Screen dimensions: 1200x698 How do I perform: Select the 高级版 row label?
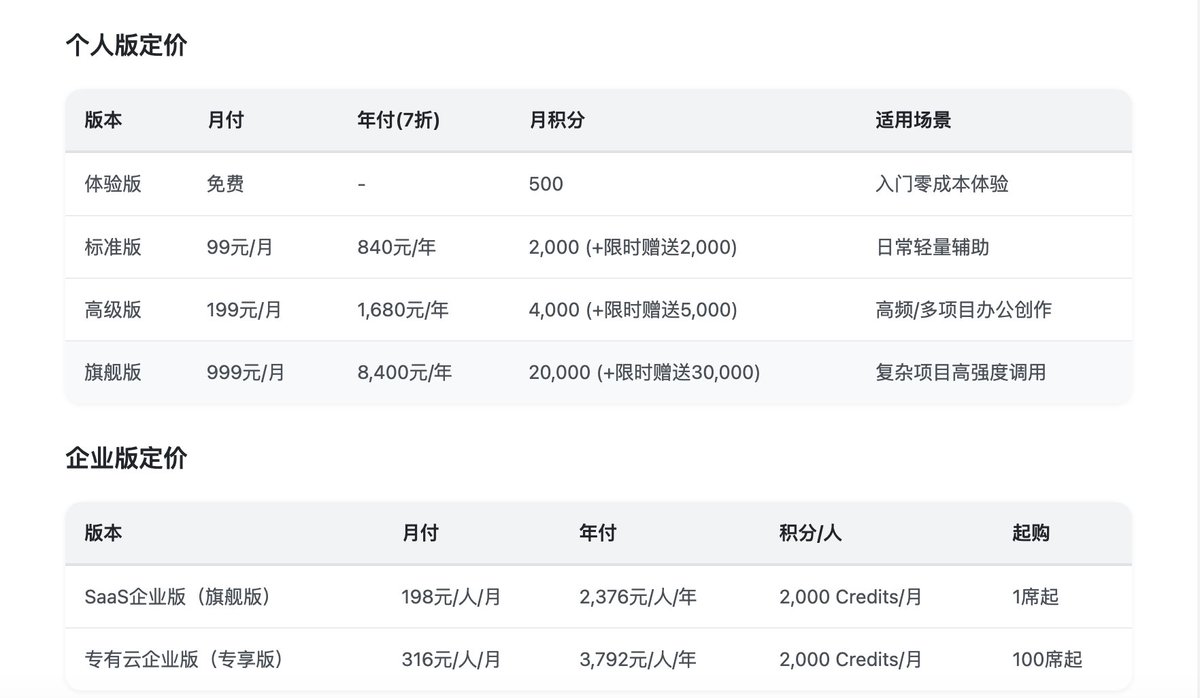coord(113,310)
